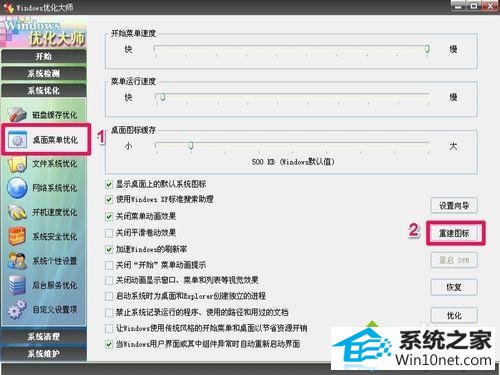Uncheck 当Windows用户界面异常时自动重新启动界面
Screen dimensions: 500x375
[x=109, y=344]
